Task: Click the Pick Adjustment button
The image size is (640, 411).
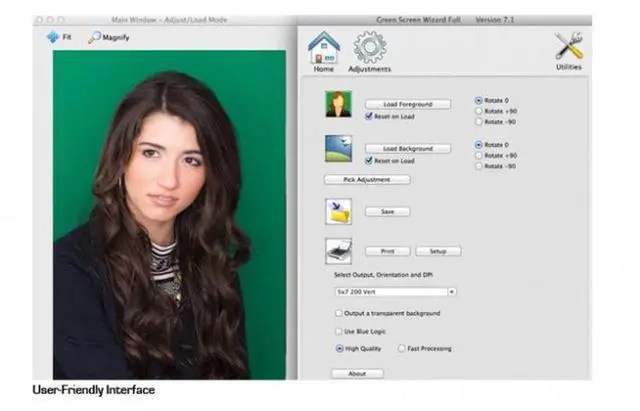Action: click(367, 180)
